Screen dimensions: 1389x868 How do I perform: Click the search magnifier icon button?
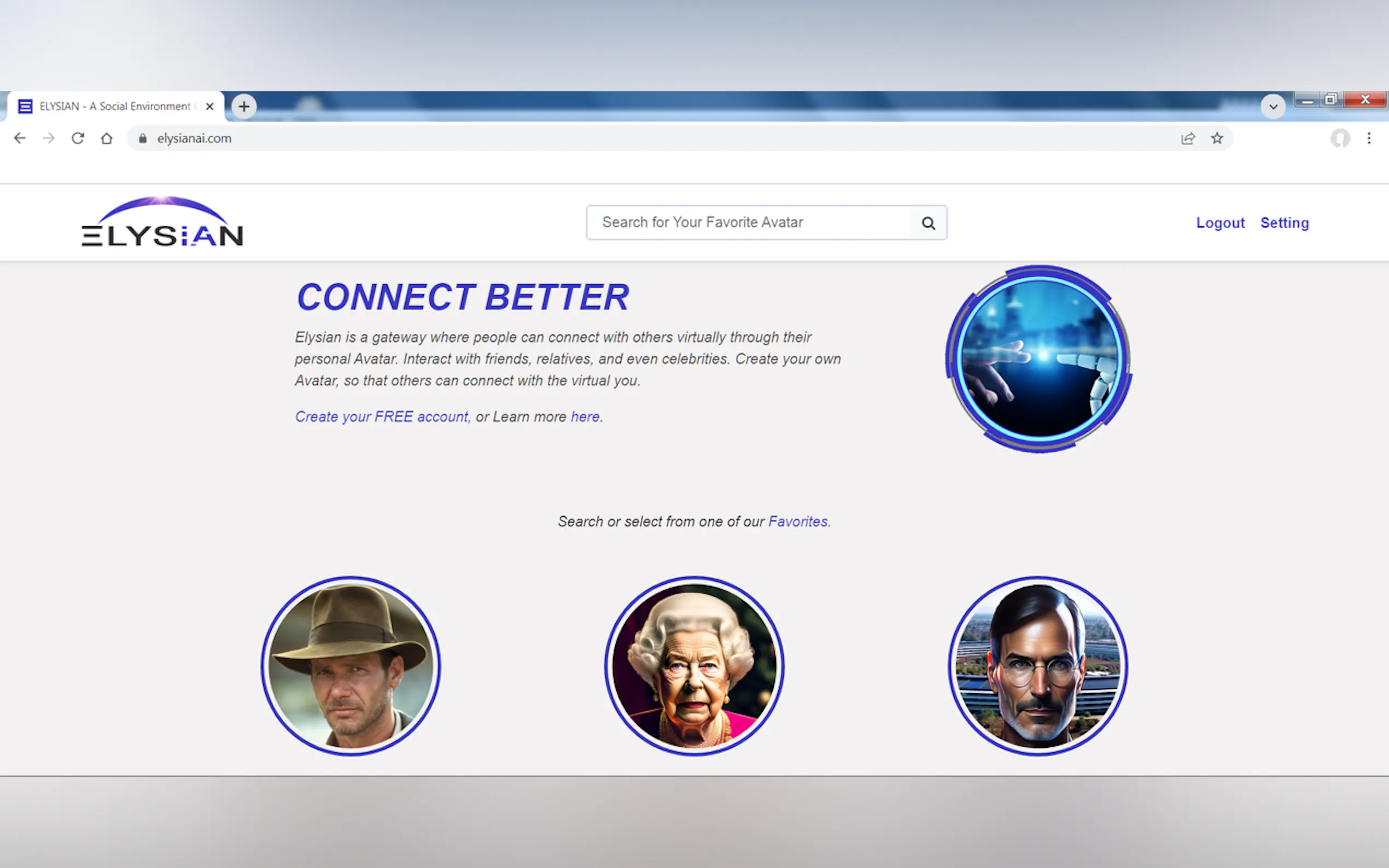pyautogui.click(x=928, y=223)
